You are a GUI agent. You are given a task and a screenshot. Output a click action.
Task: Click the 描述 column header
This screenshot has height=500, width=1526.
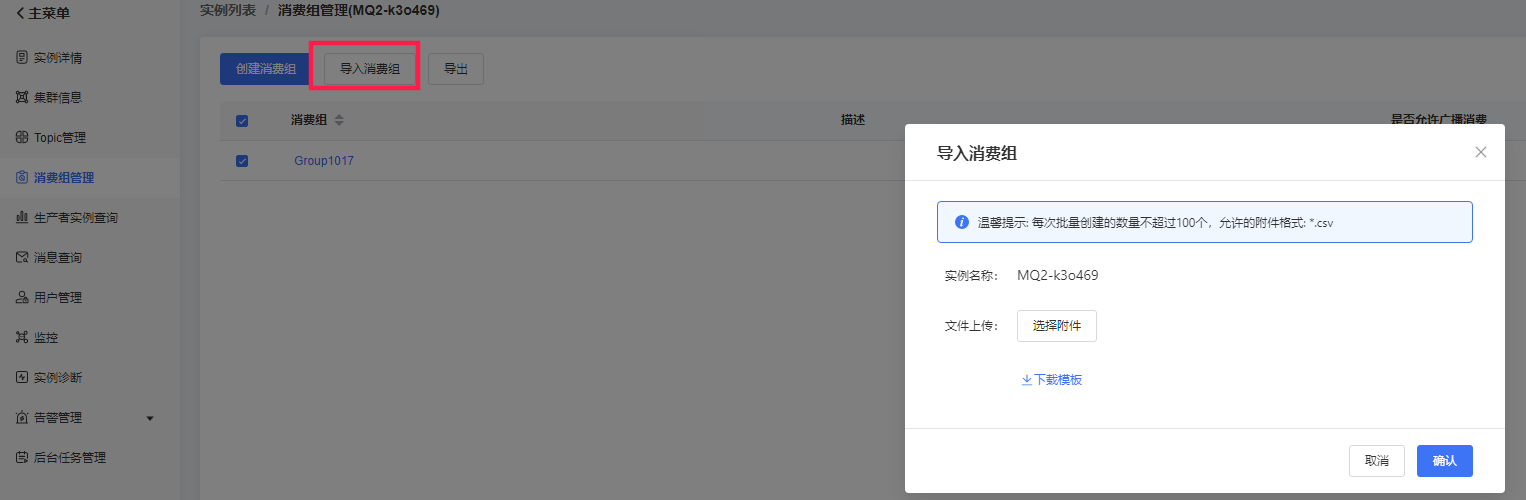point(853,119)
